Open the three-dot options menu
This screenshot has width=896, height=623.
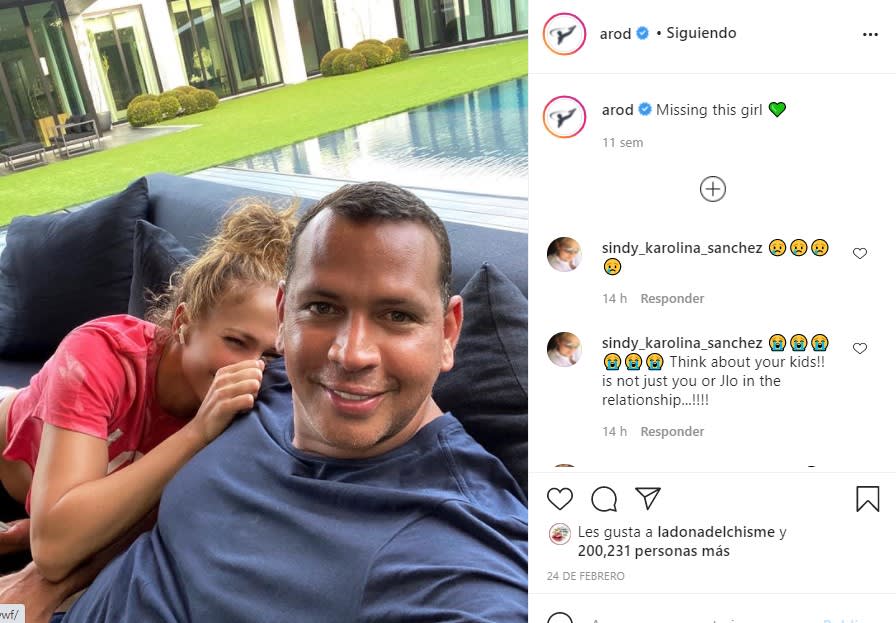coord(870,34)
